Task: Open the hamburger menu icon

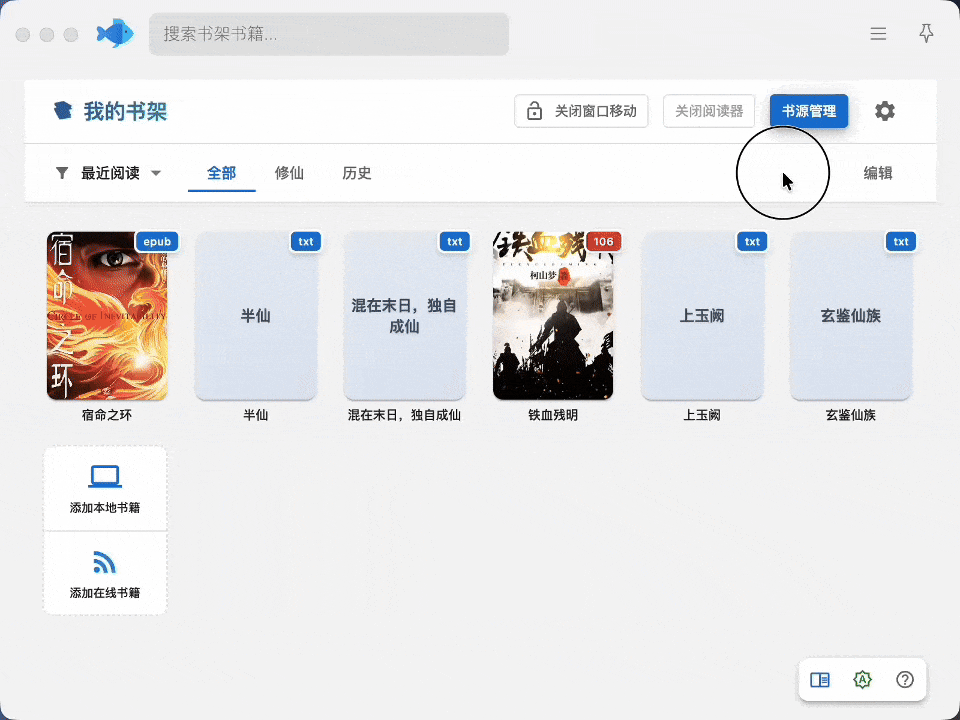Action: point(878,34)
